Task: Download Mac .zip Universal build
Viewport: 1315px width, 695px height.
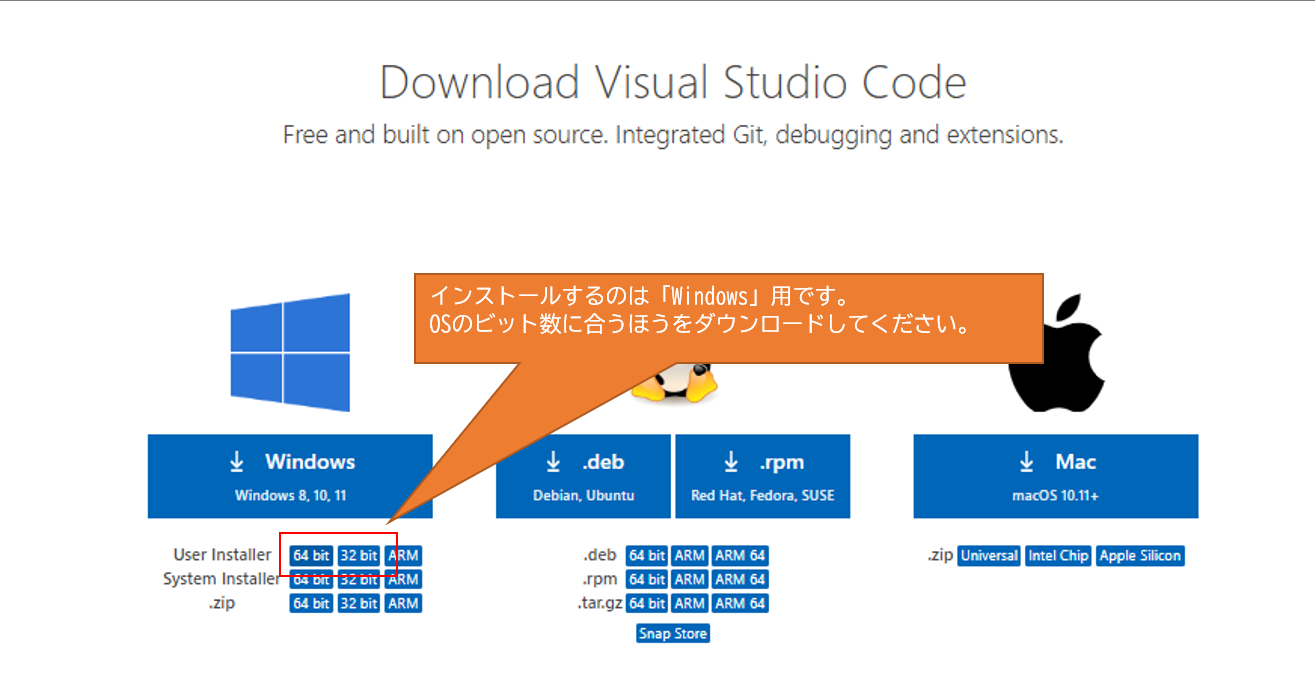Action: pos(989,556)
